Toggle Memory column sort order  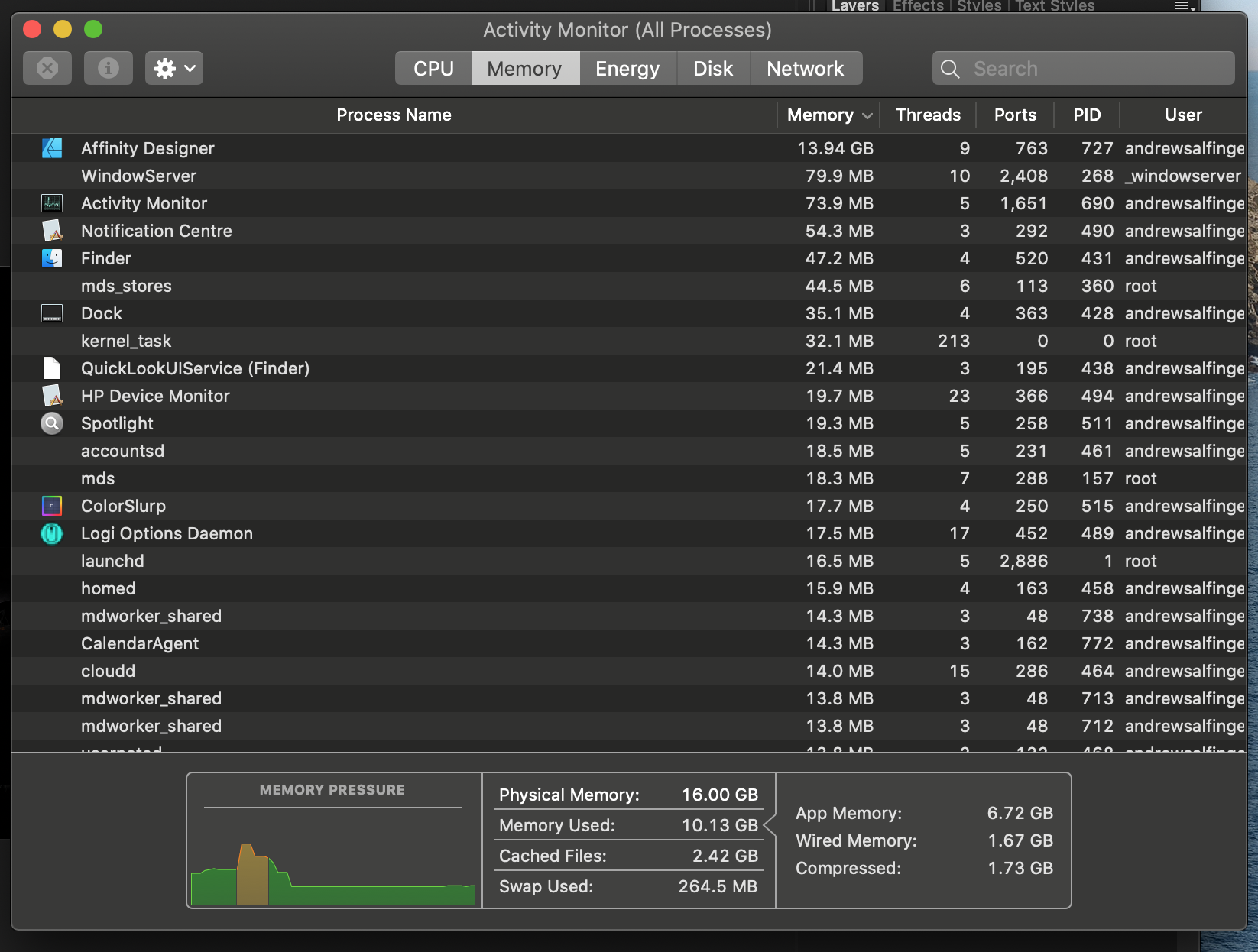coord(828,115)
